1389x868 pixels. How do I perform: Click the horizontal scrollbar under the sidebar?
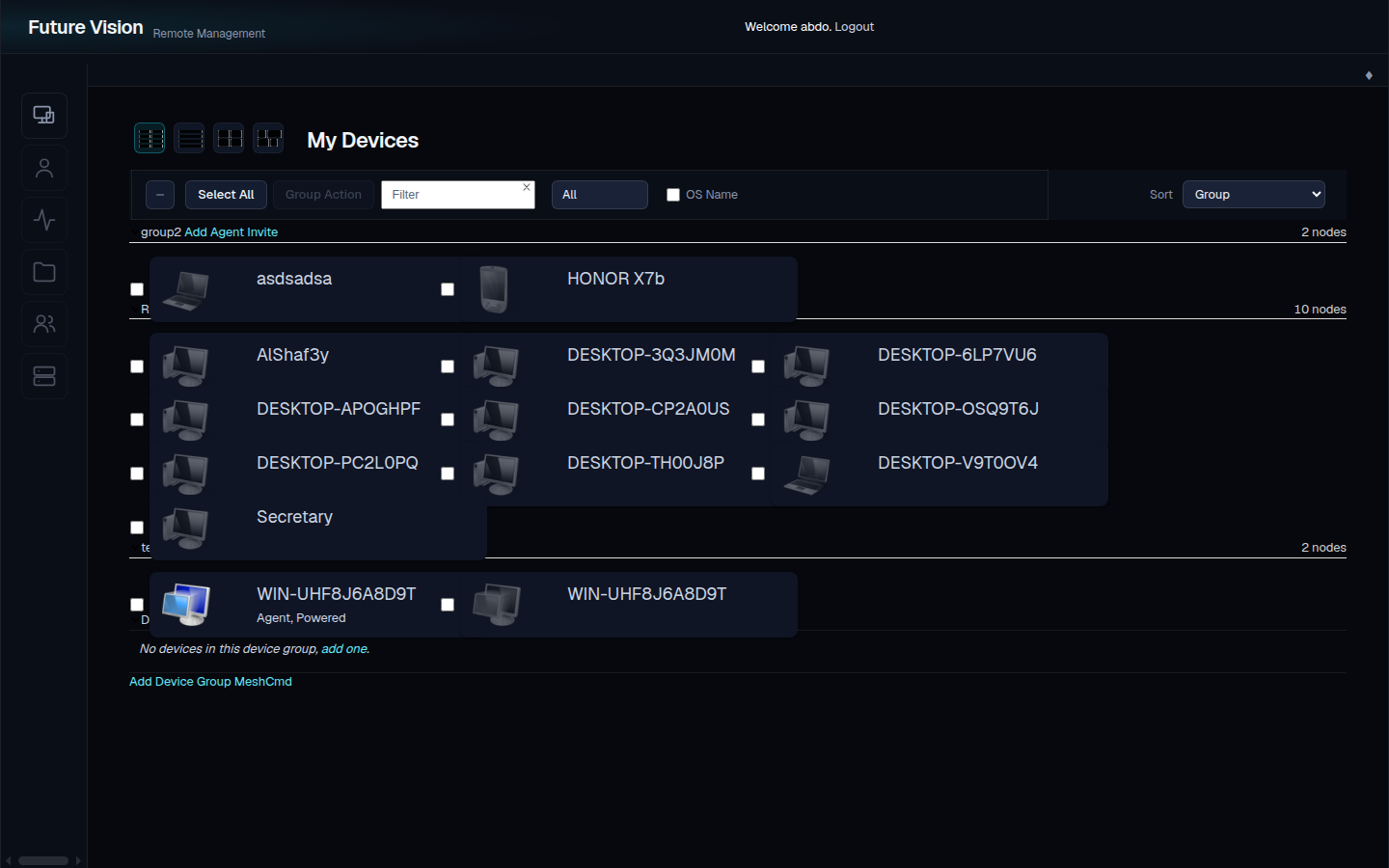[x=43, y=860]
